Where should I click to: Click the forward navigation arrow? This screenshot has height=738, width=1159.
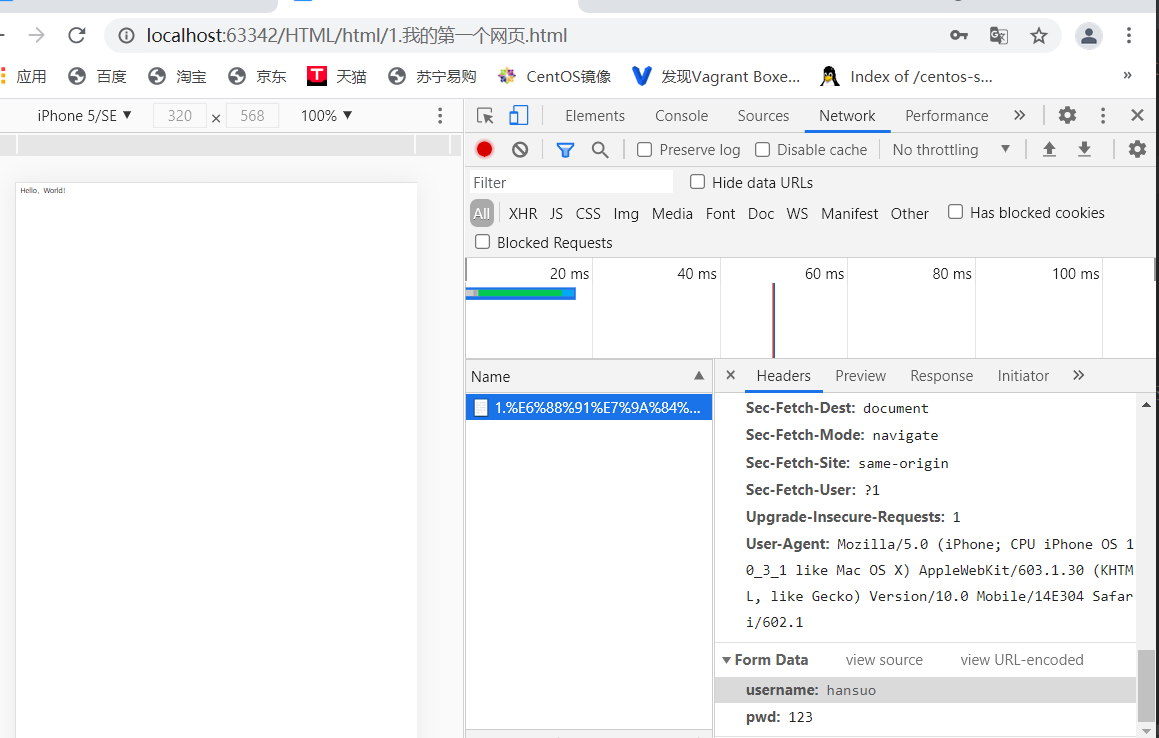click(36, 35)
